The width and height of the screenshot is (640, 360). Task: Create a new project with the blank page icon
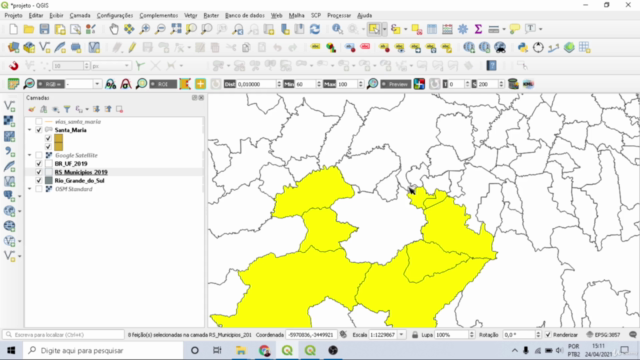click(13, 29)
